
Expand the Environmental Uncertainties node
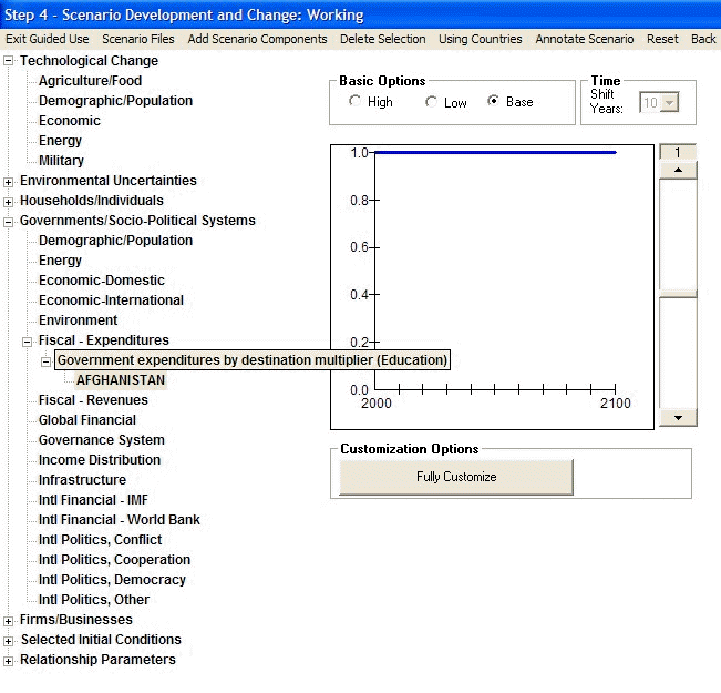9,181
